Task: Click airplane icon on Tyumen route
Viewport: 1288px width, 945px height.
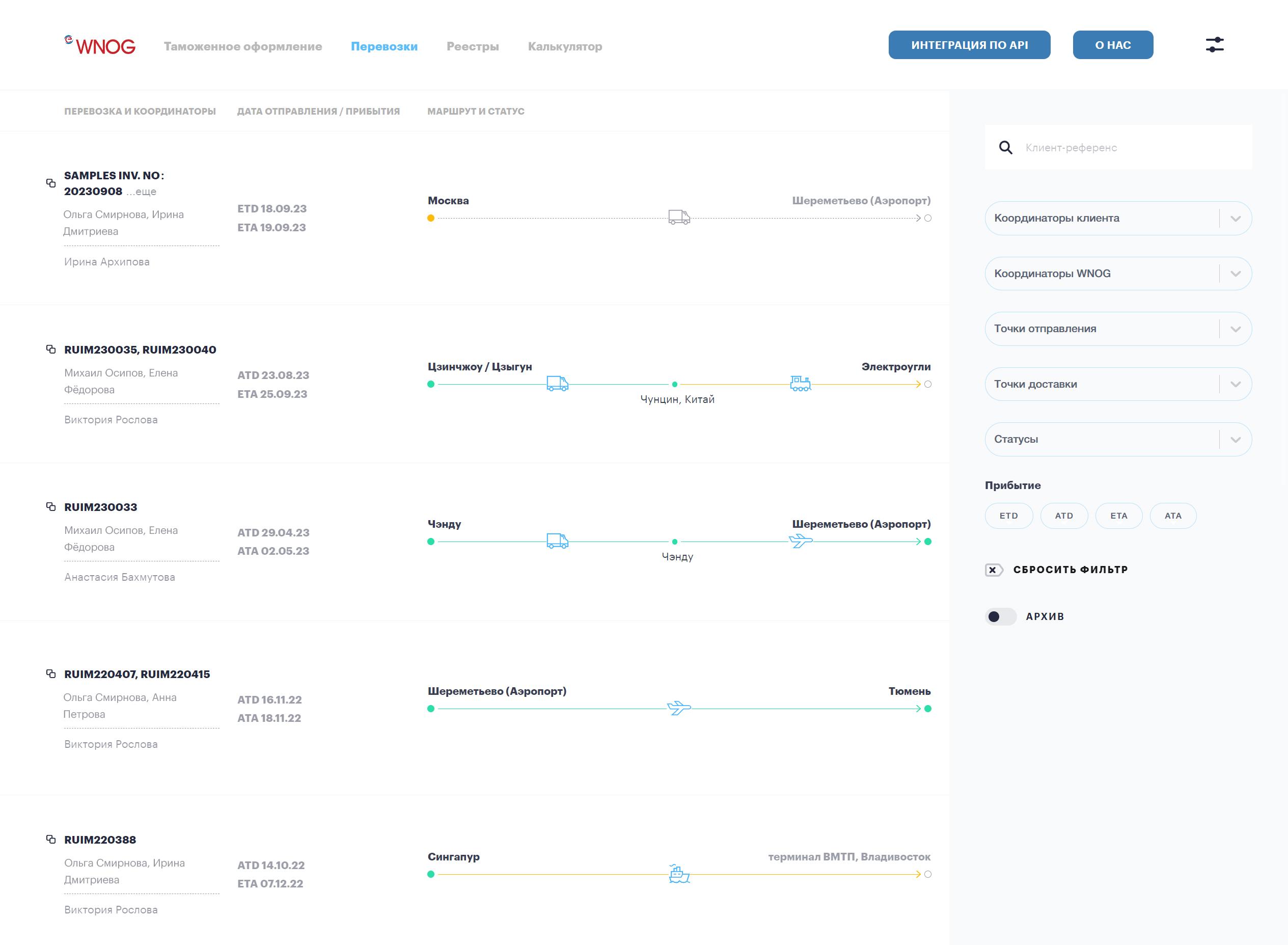Action: tap(679, 708)
